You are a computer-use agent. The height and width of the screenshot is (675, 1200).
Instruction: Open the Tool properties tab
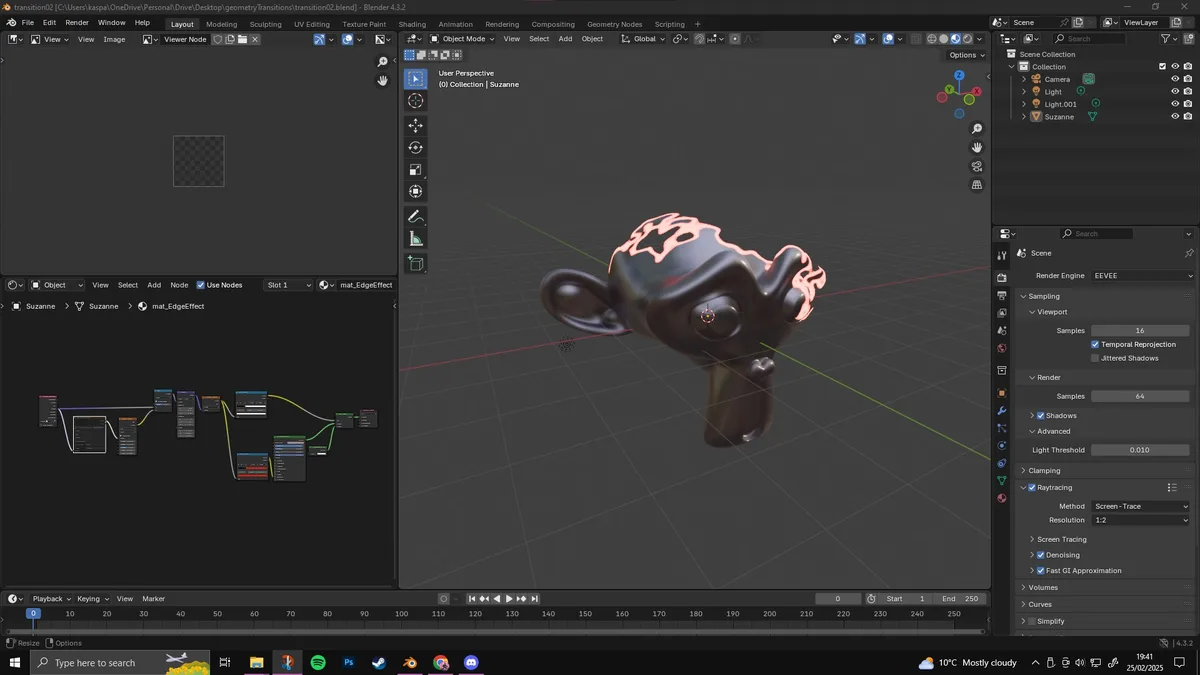pyautogui.click(x=1002, y=255)
